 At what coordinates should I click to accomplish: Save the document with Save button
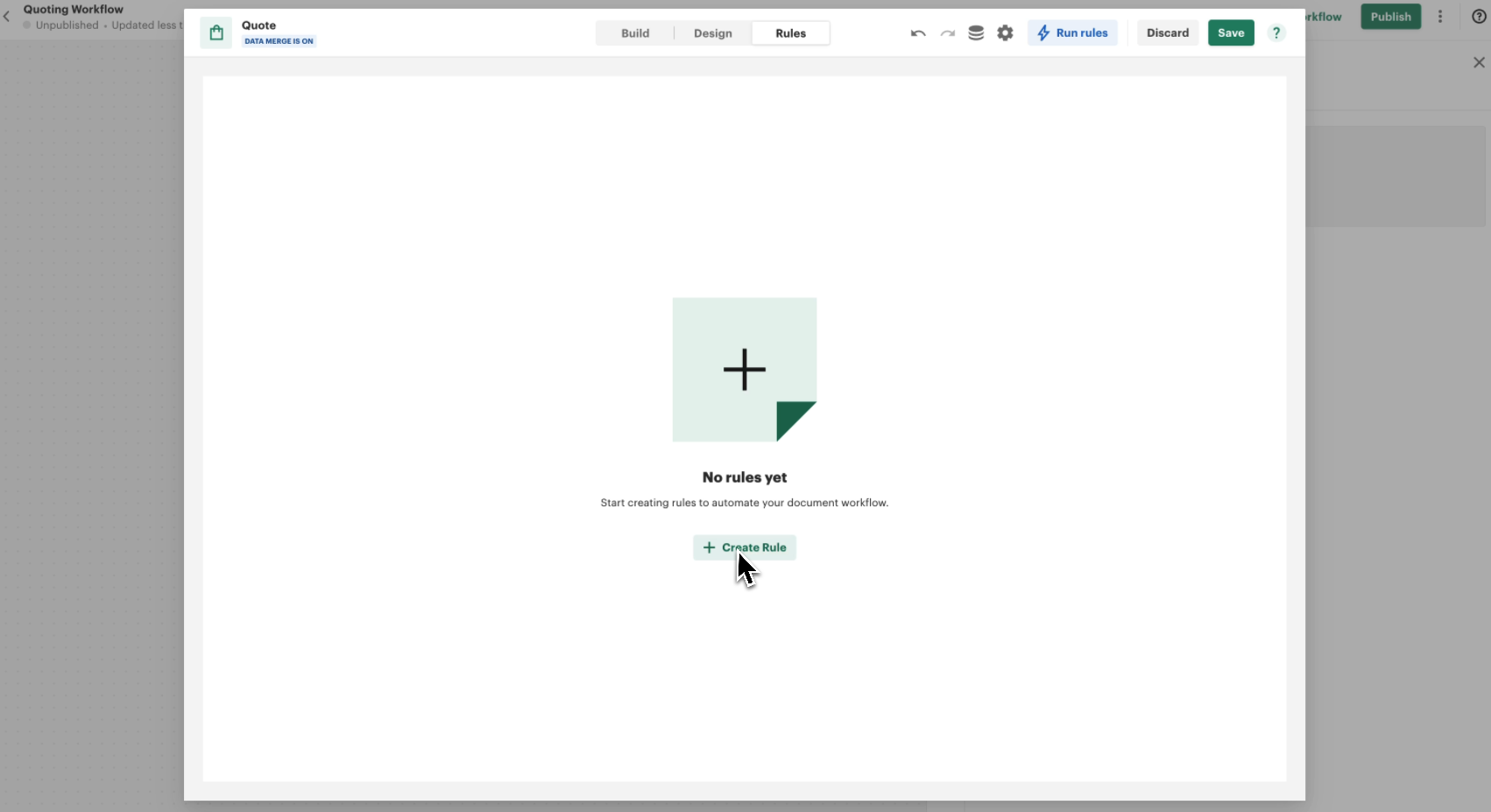pyautogui.click(x=1231, y=33)
